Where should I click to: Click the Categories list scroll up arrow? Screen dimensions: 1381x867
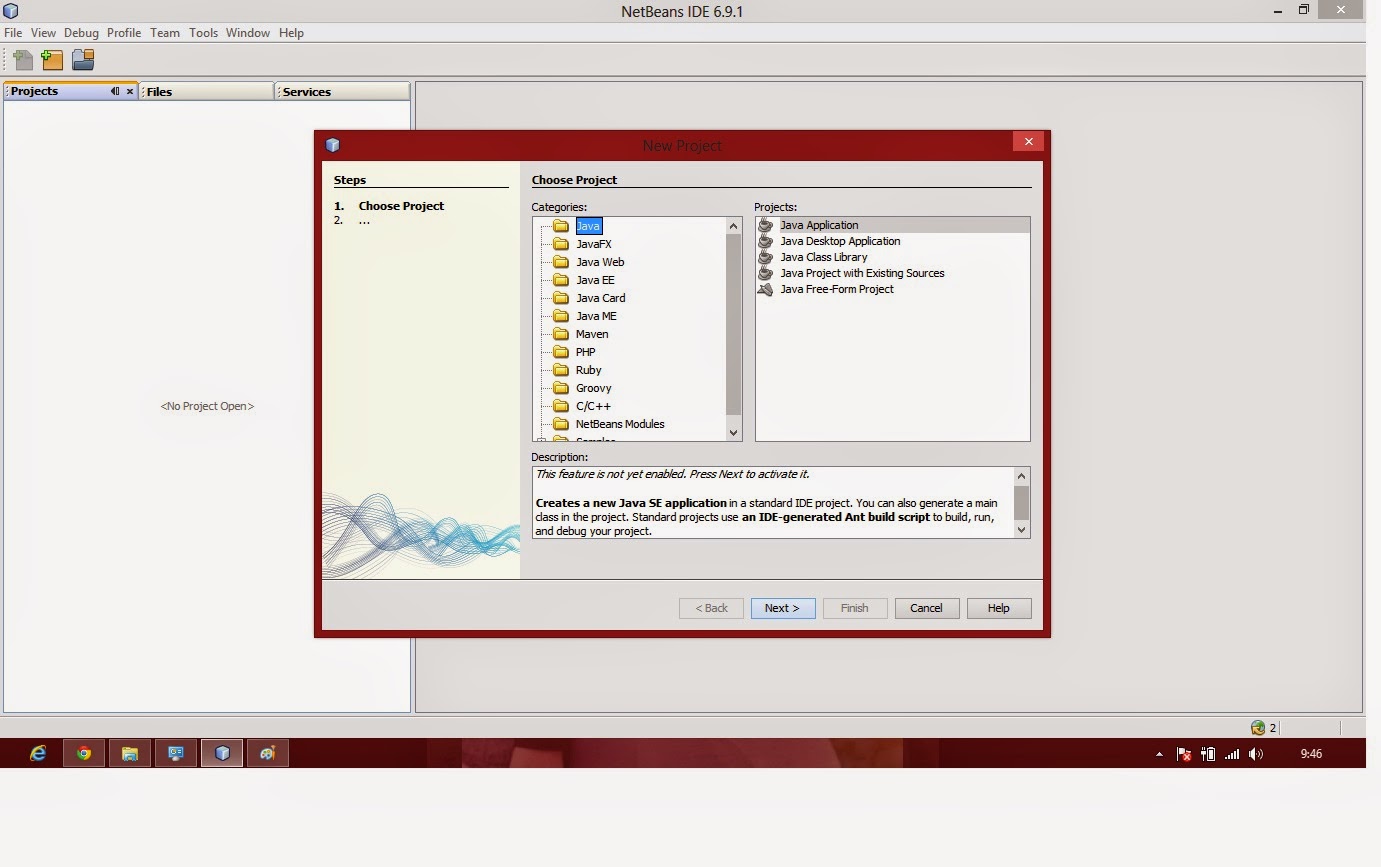(x=734, y=225)
